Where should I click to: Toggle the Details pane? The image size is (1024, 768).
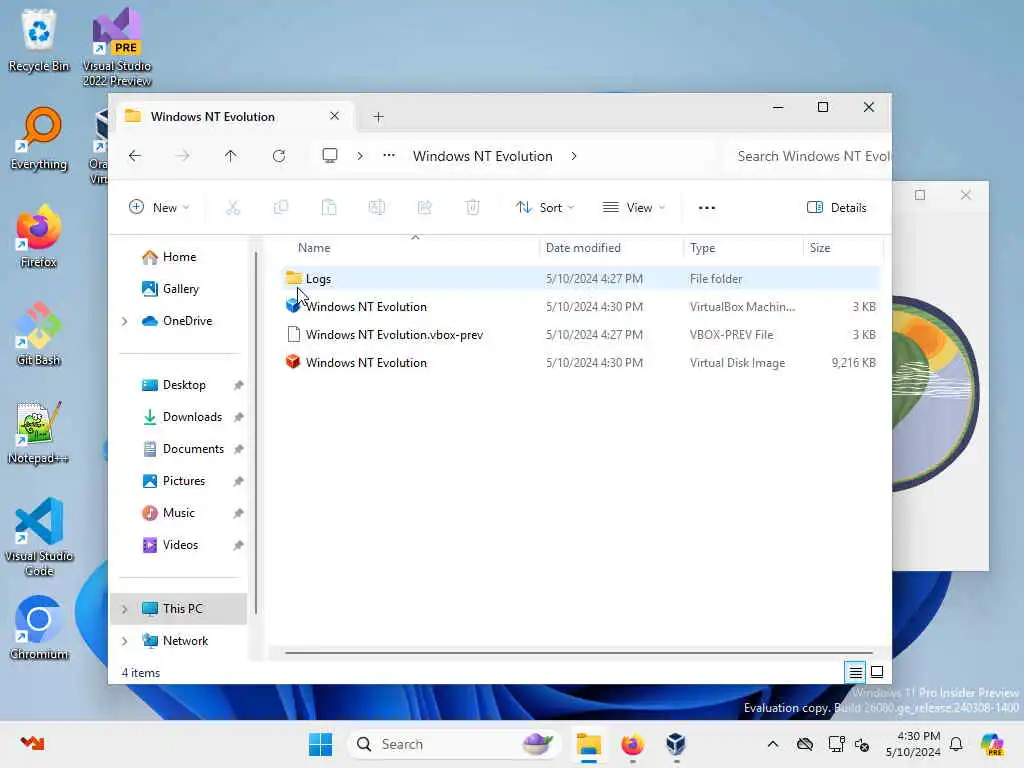click(837, 208)
